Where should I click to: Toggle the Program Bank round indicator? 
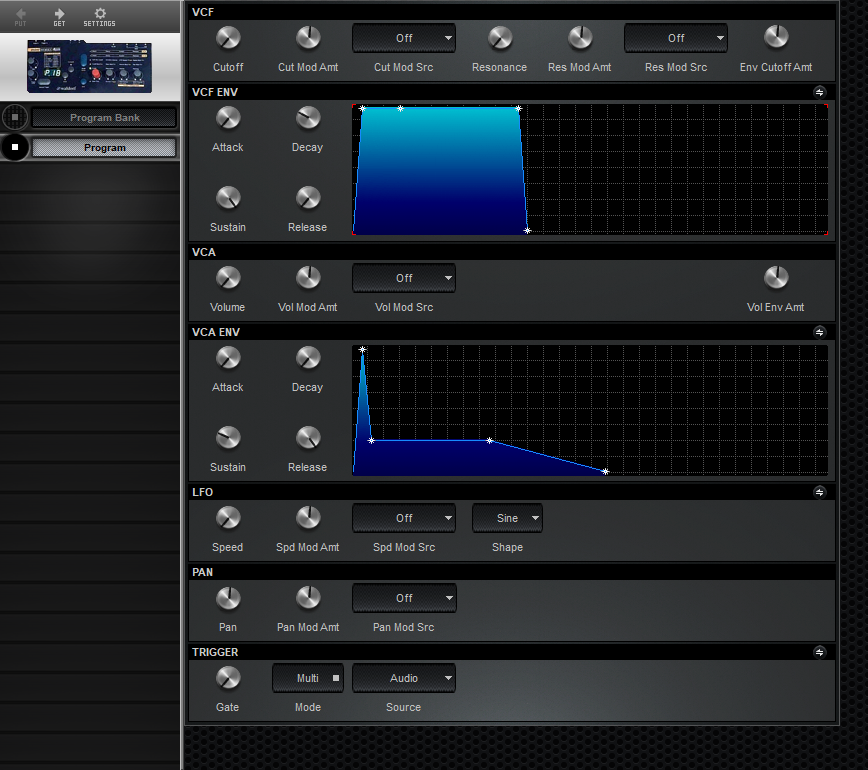tap(15, 117)
